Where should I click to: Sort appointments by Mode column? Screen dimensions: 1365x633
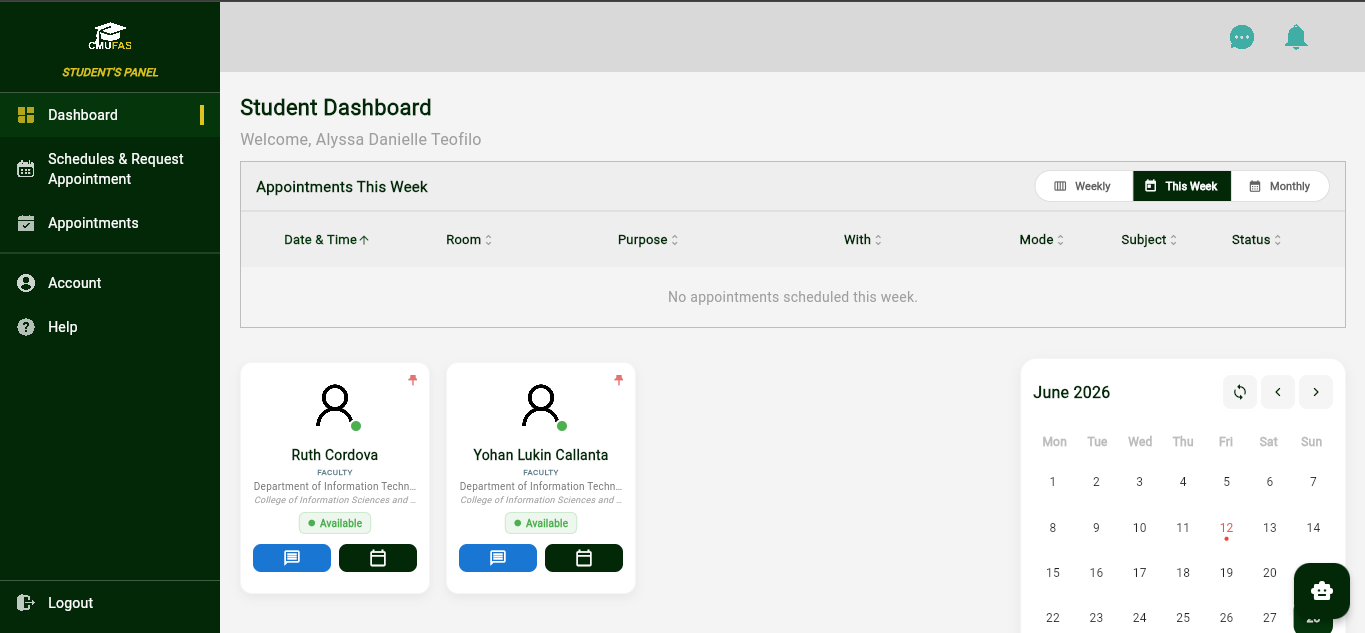(x=1042, y=240)
